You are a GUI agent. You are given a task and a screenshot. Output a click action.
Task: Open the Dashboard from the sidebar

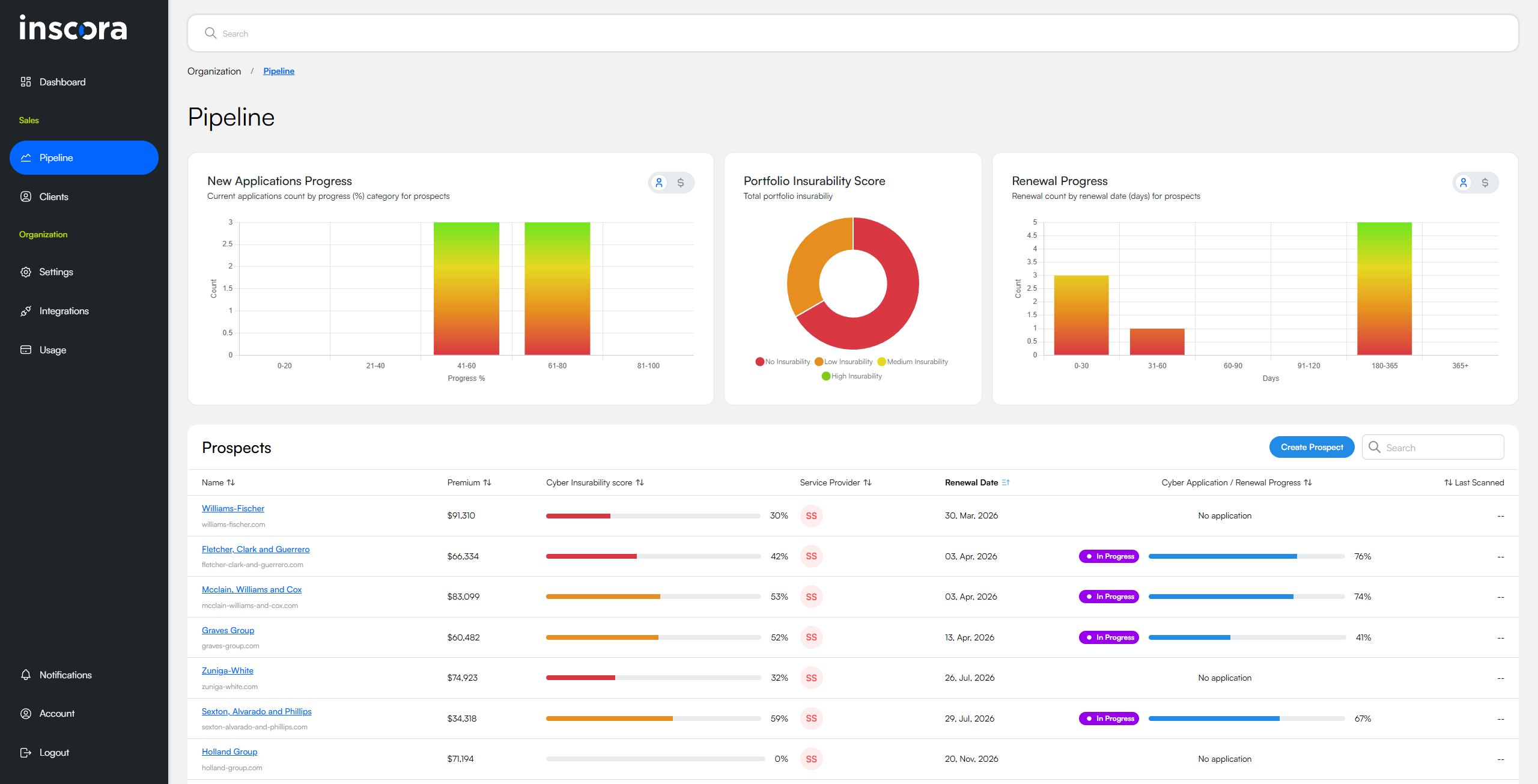point(62,82)
